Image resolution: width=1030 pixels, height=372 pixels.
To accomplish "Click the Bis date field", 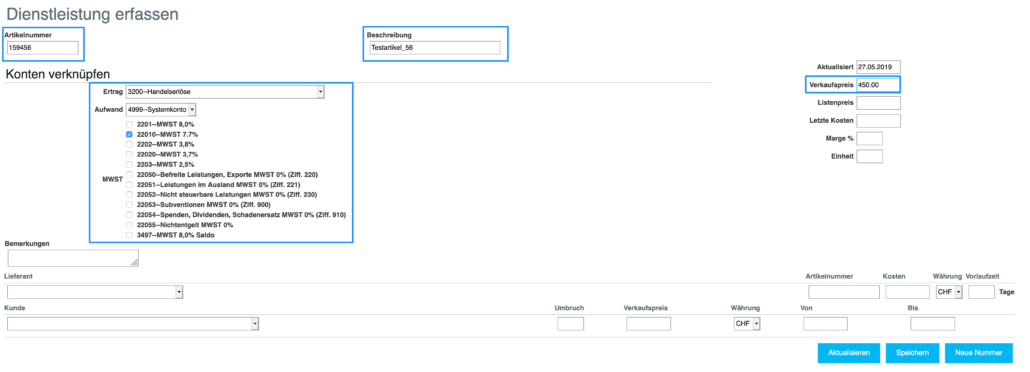I will pos(932,323).
